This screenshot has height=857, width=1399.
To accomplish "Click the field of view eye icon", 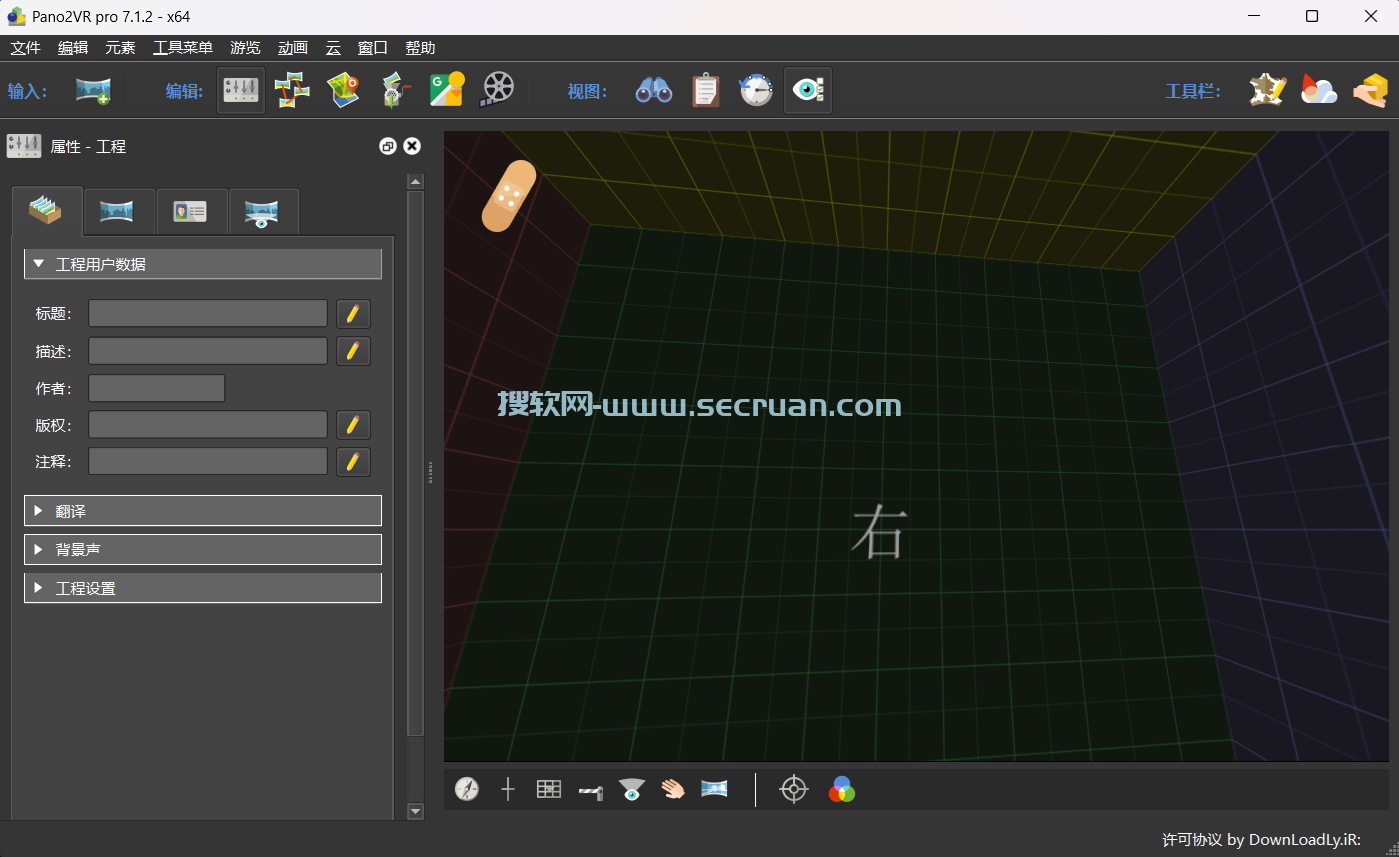I will pyautogui.click(x=631, y=789).
